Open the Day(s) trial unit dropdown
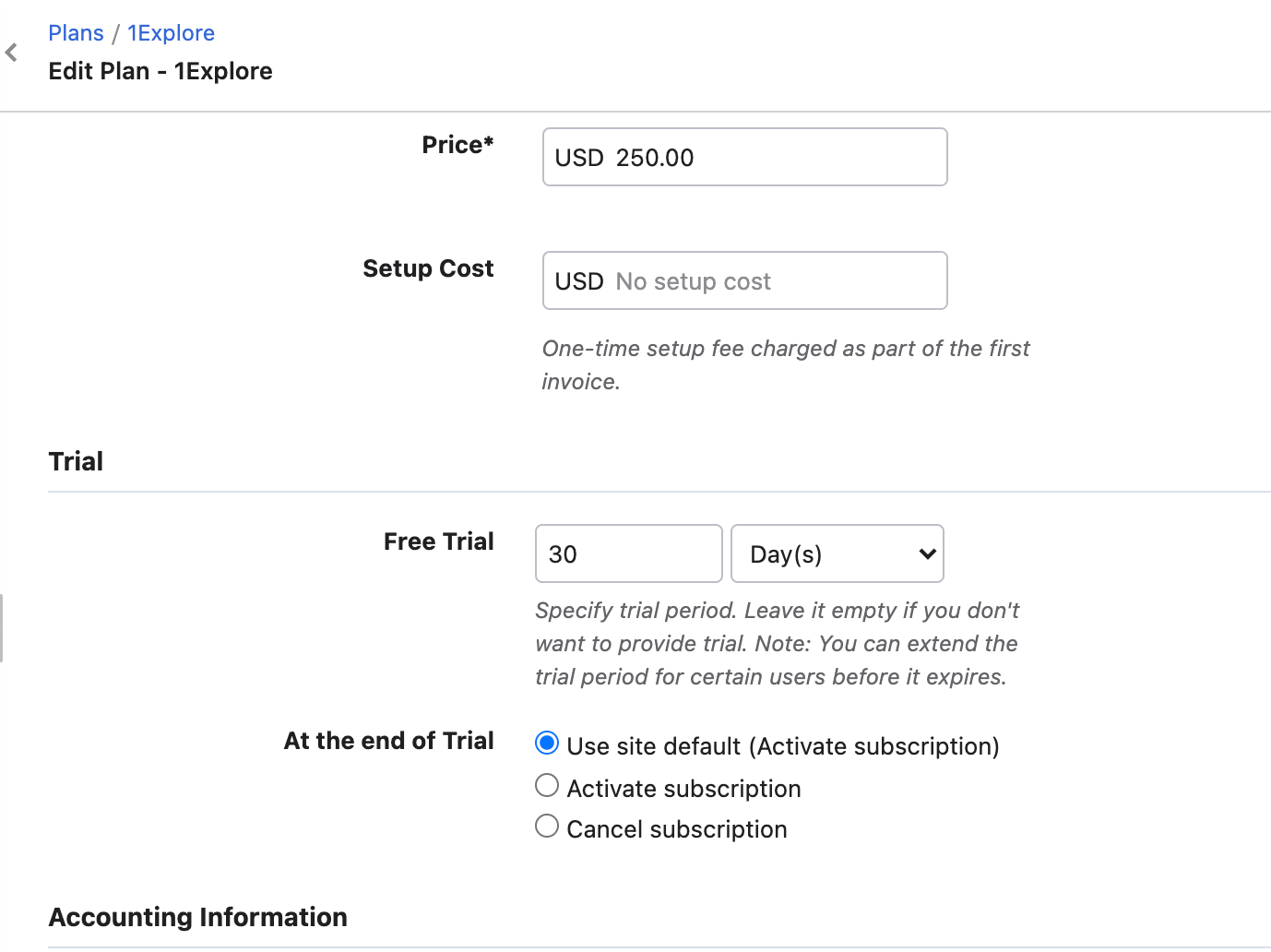 click(837, 554)
